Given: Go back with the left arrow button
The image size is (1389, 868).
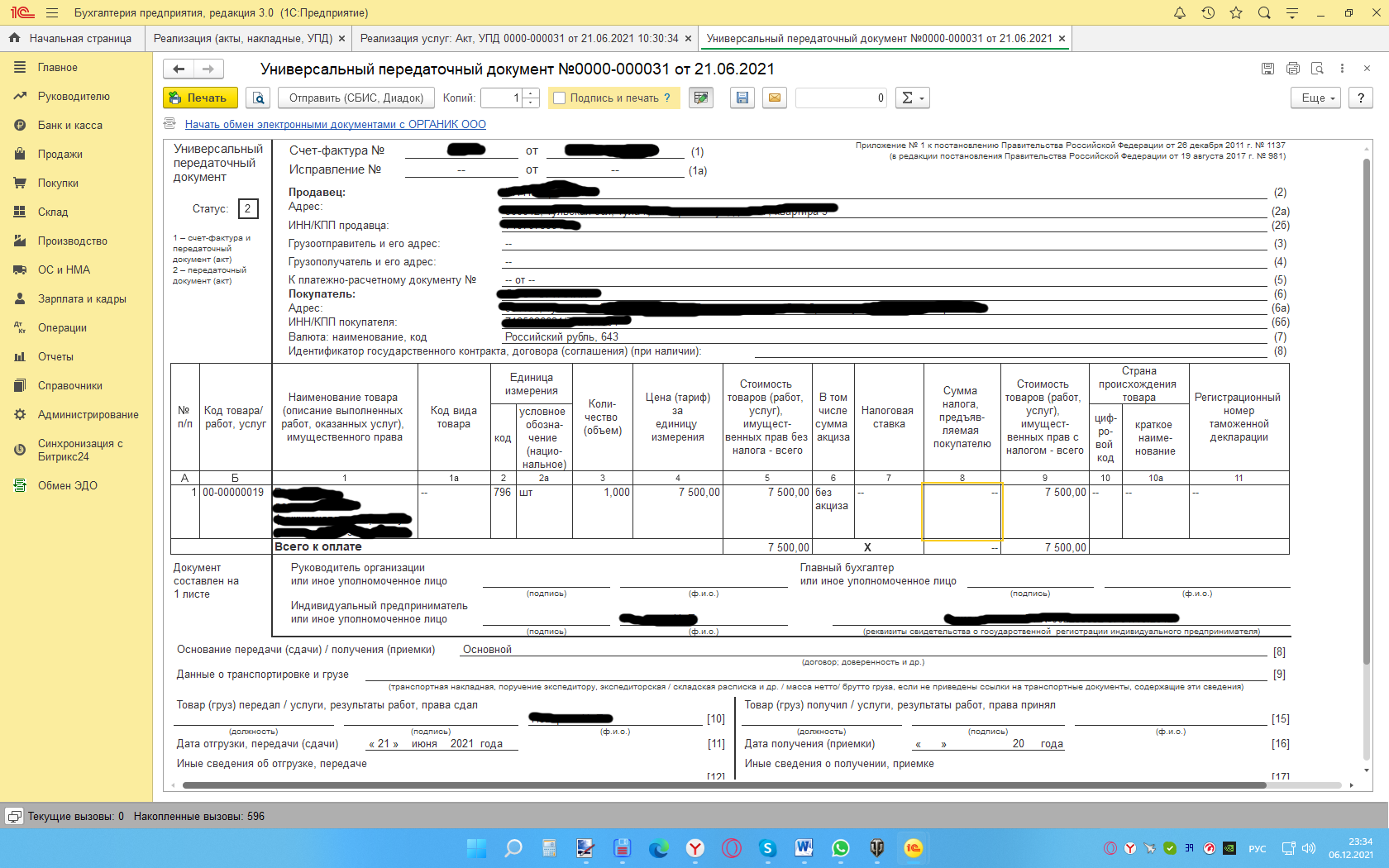Looking at the screenshot, I should (179, 69).
